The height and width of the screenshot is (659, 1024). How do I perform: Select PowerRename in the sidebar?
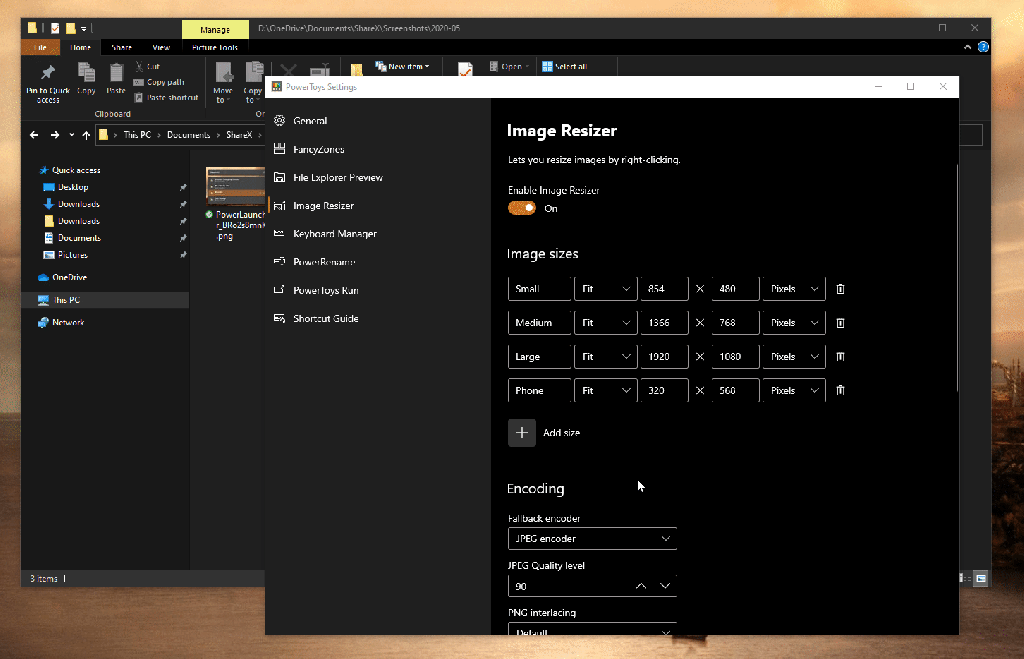pyautogui.click(x=323, y=262)
